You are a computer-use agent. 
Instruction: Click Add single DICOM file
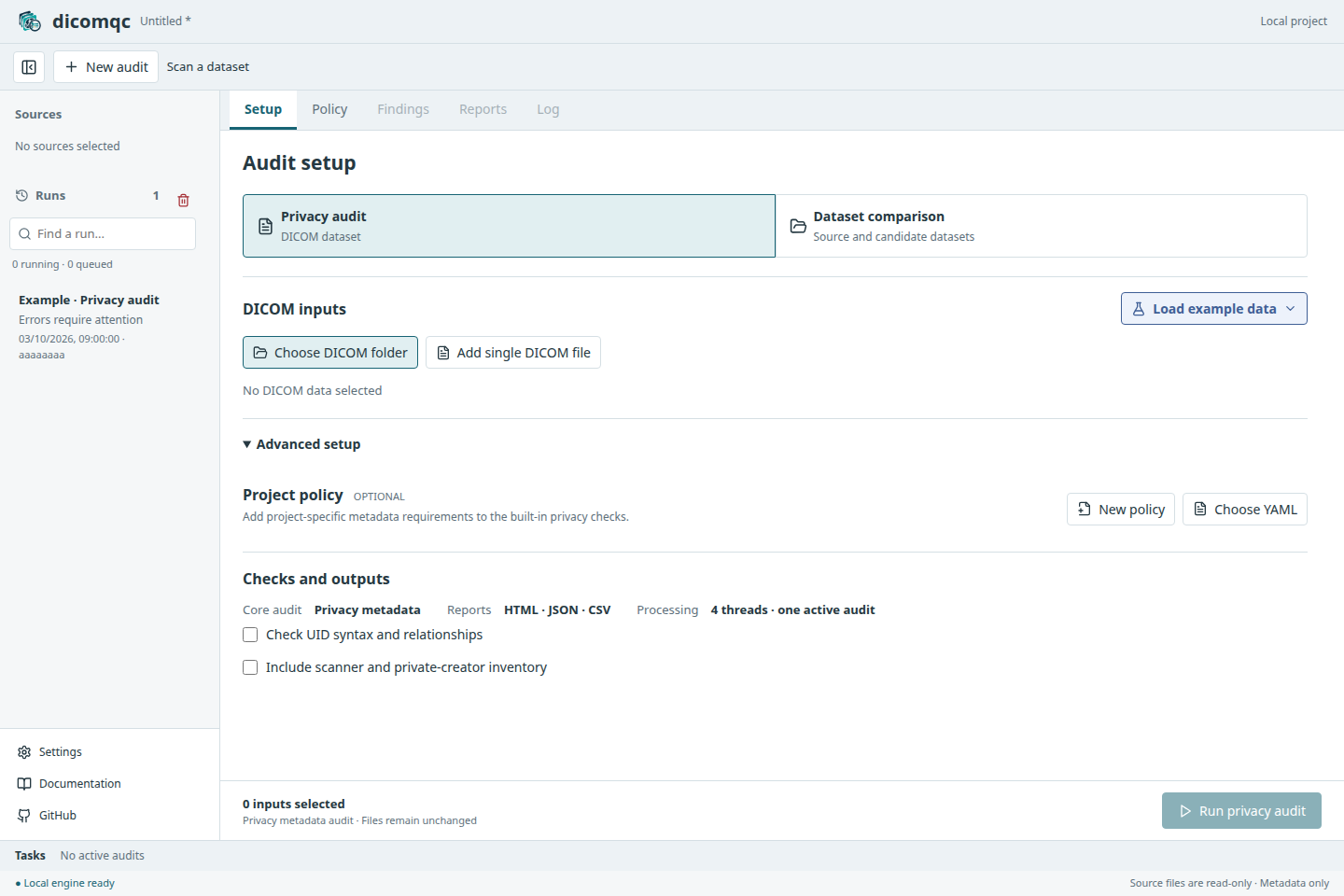click(x=513, y=353)
